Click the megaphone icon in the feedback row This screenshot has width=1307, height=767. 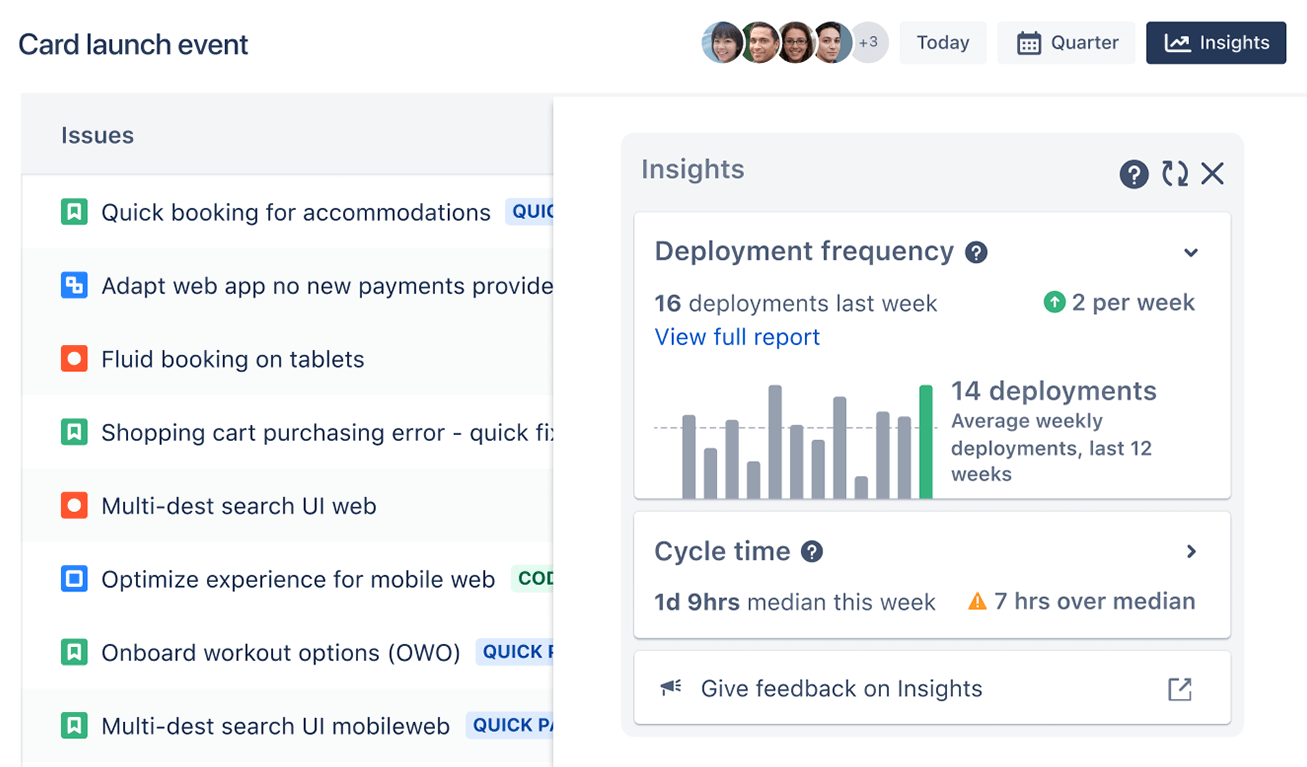tap(670, 687)
